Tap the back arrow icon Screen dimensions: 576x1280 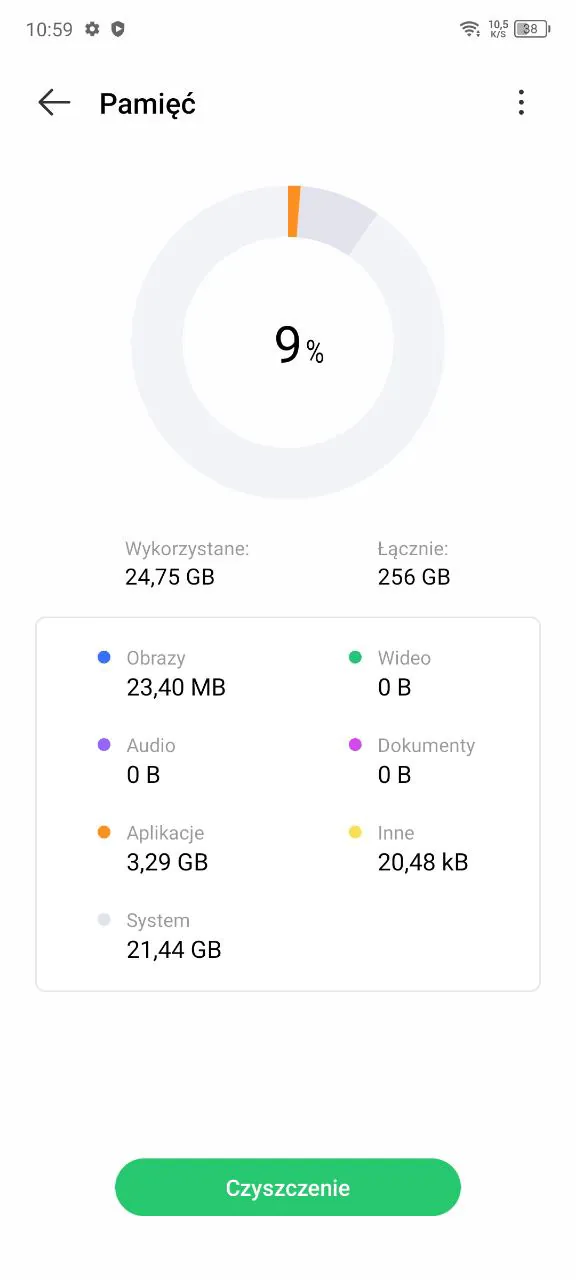coord(54,103)
